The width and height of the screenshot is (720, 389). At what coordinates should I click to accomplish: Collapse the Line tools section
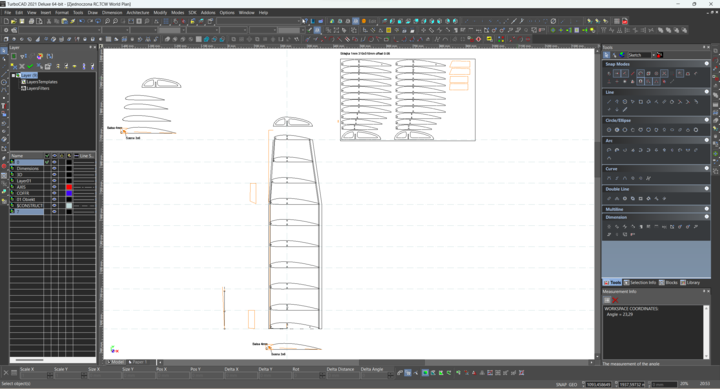tap(707, 92)
